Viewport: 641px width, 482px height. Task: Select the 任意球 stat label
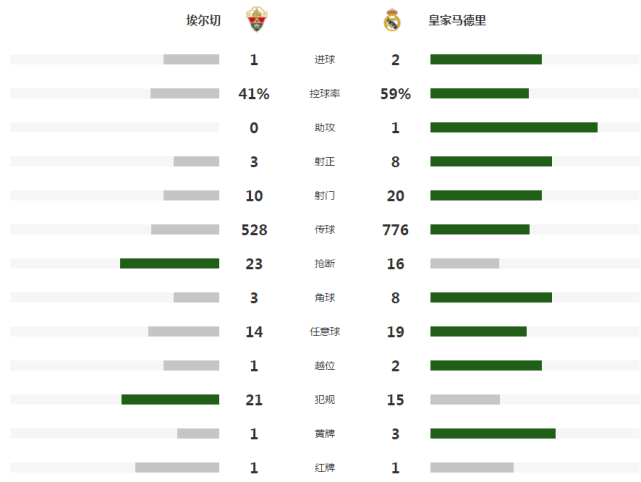pyautogui.click(x=325, y=332)
